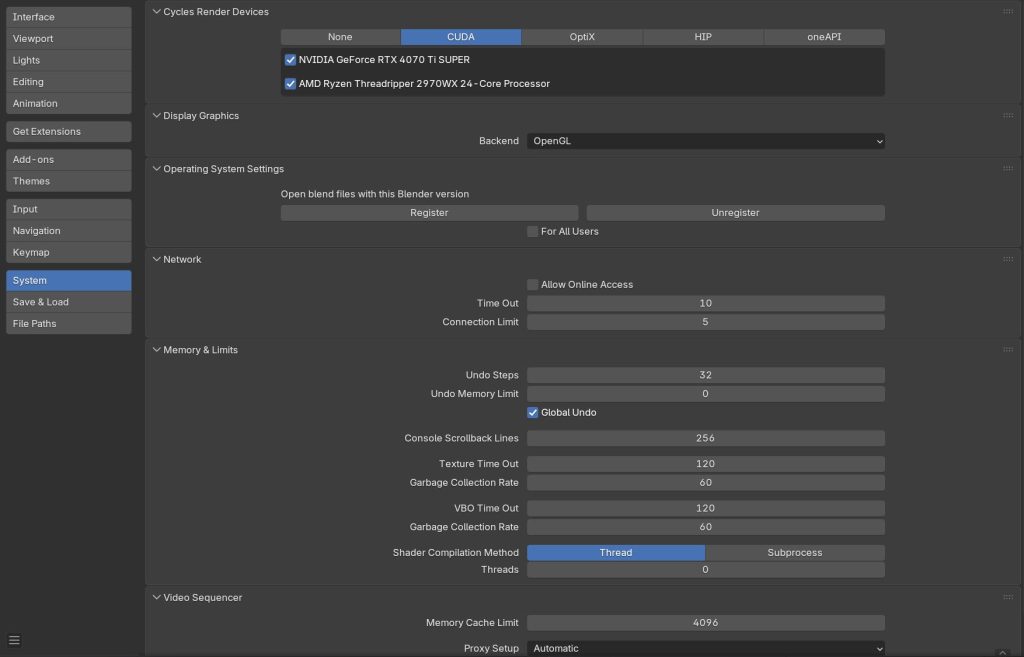This screenshot has width=1024, height=657.
Task: Click the Network panel drag handle icon
Action: pos(1008,259)
